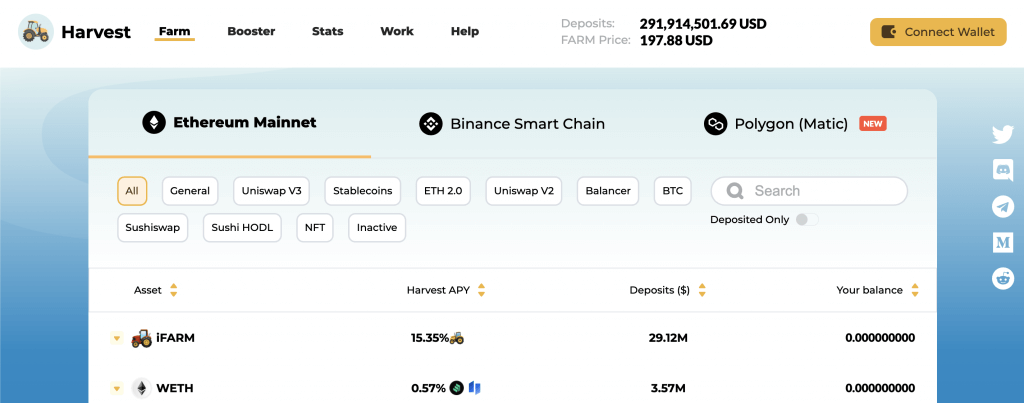The height and width of the screenshot is (403, 1024).
Task: Open the Discord social icon
Action: click(1002, 170)
